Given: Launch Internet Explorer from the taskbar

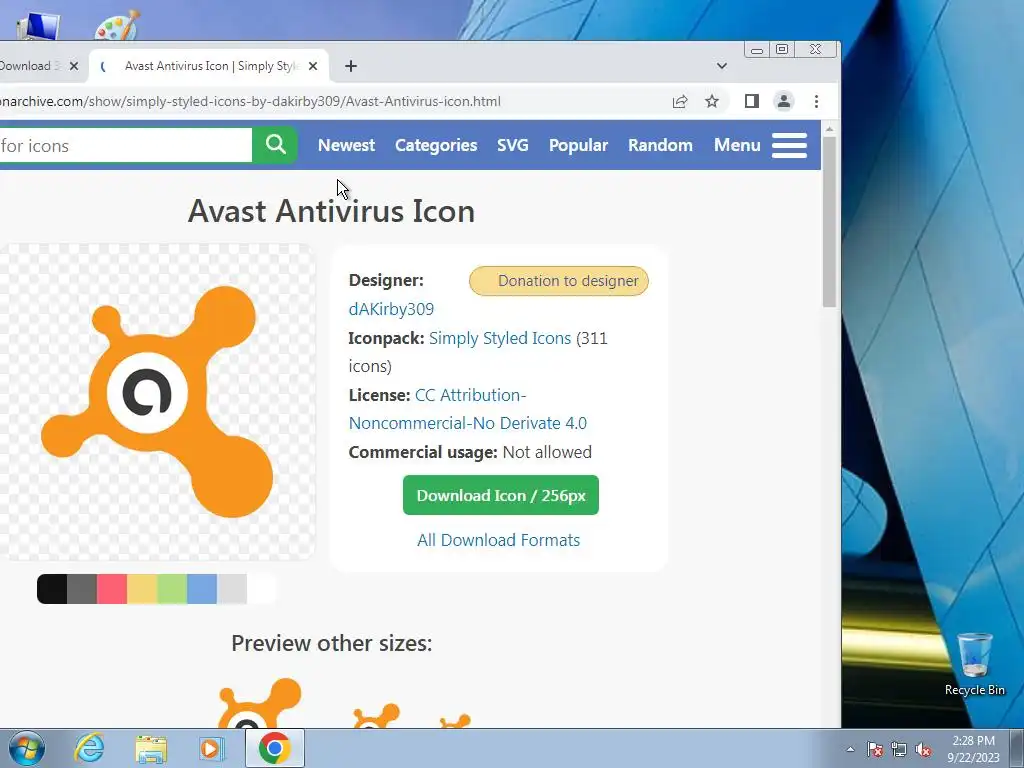Looking at the screenshot, I should click(89, 748).
